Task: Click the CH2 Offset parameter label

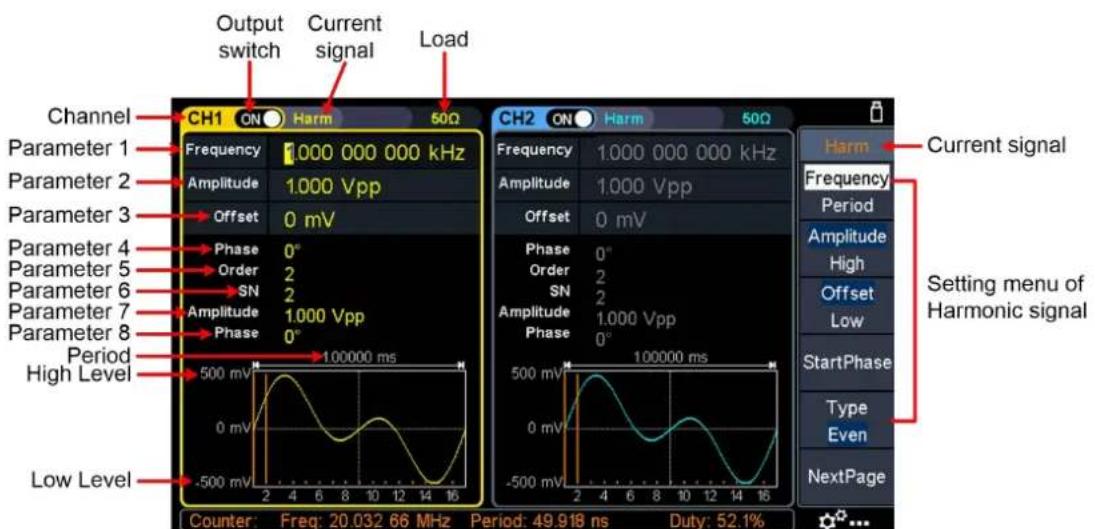Action: pos(550,216)
